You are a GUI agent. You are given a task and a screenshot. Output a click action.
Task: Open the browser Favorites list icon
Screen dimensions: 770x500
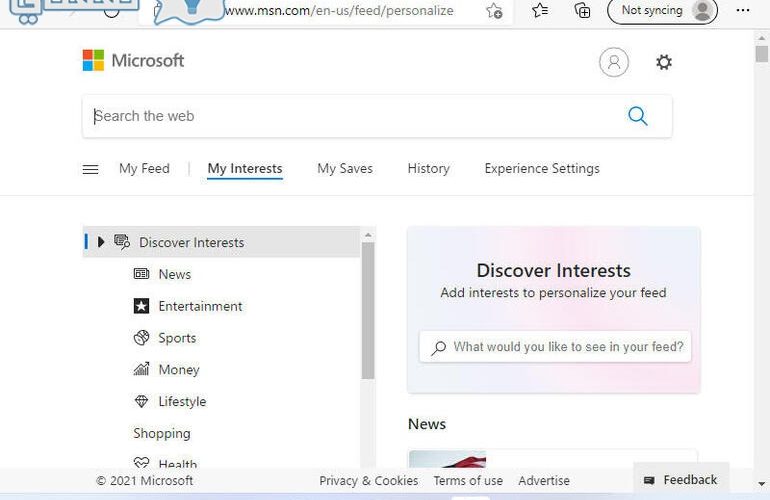tap(540, 10)
